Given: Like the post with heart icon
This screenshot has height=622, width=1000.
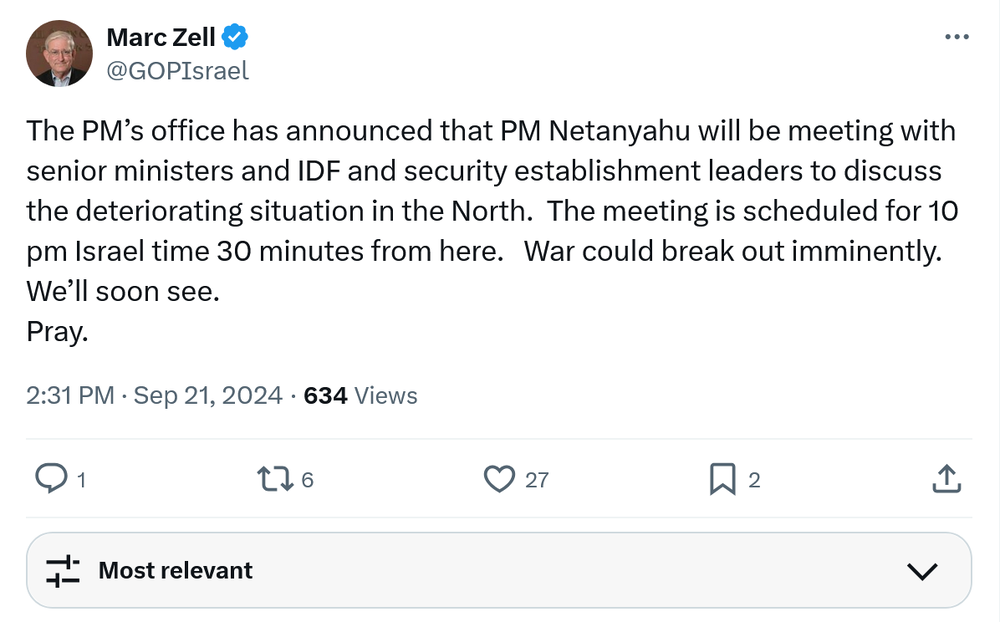Looking at the screenshot, I should [x=498, y=479].
